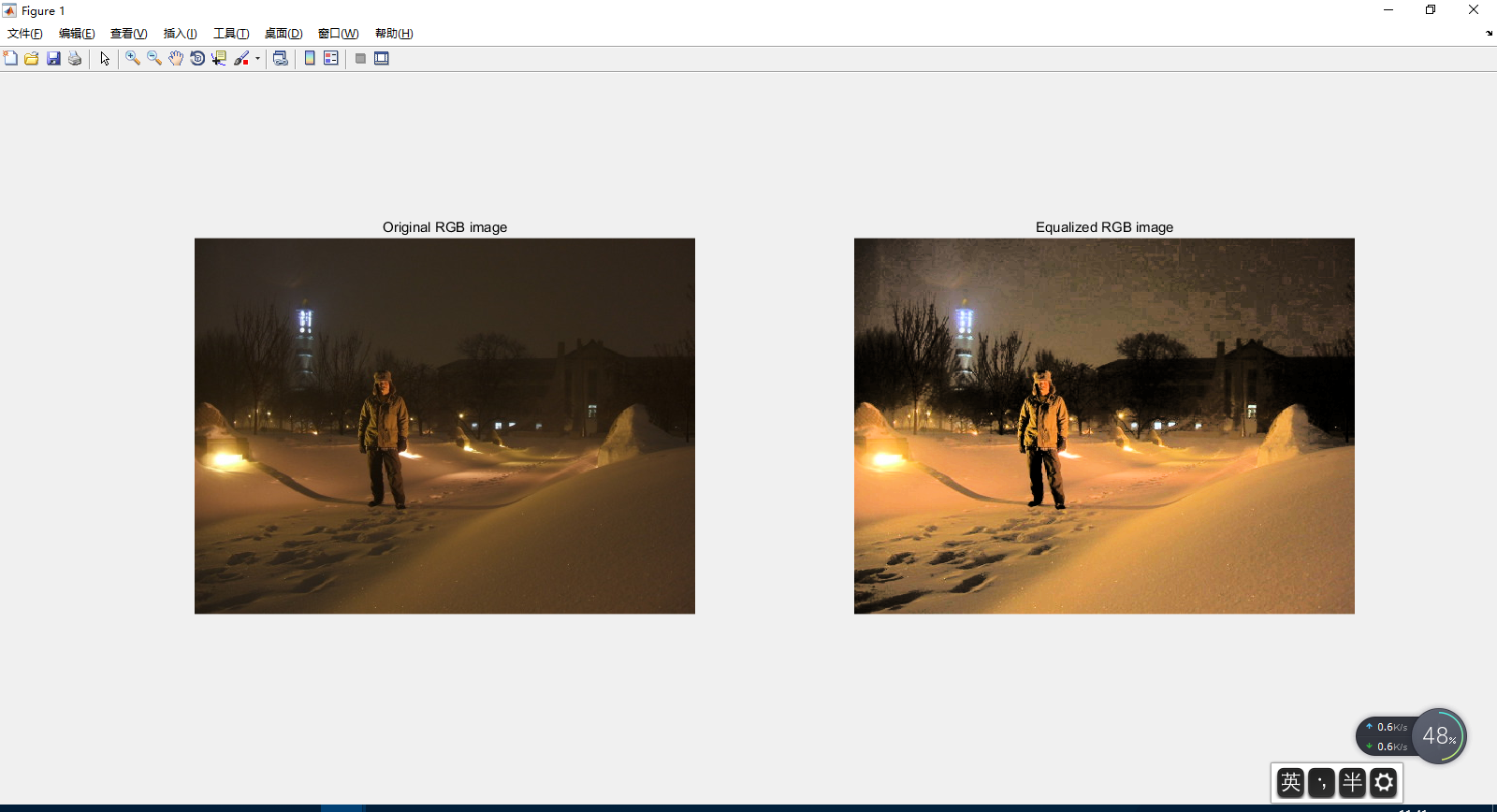Toggle the 半 half-width mode button
The width and height of the screenshot is (1497, 812).
(1352, 782)
